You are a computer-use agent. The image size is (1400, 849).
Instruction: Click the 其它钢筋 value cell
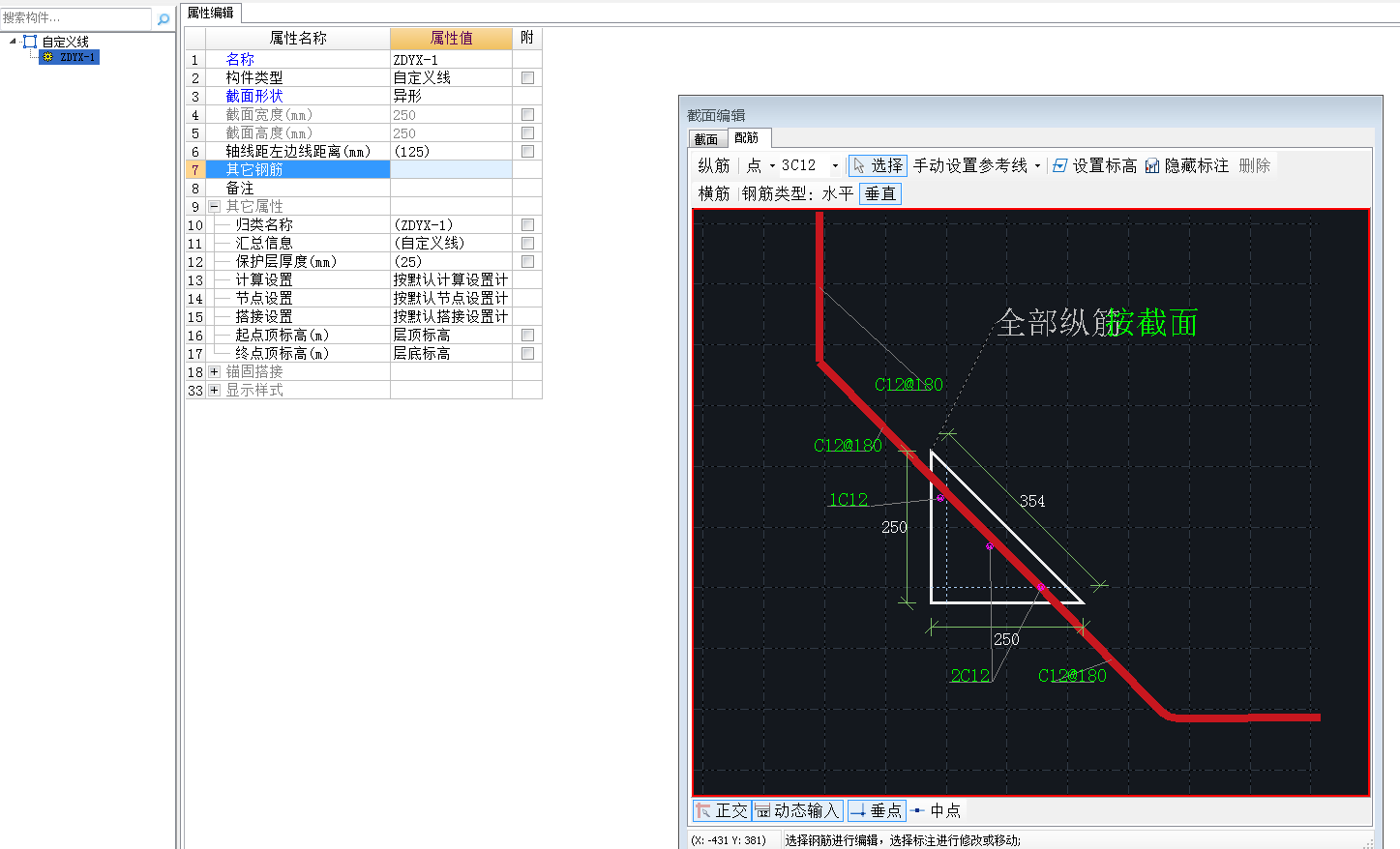451,169
